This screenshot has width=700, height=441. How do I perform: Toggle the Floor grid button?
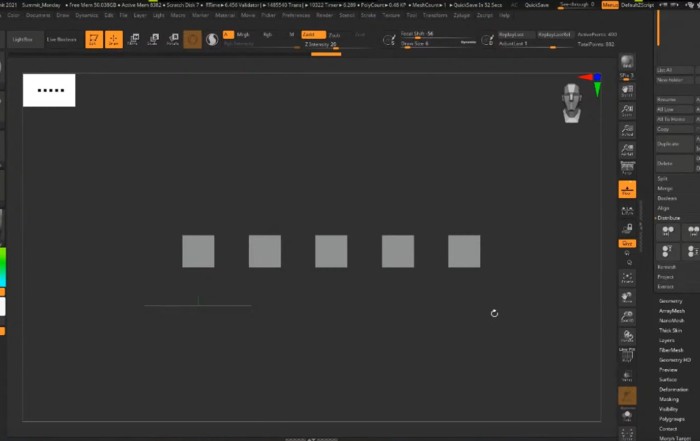tap(627, 188)
